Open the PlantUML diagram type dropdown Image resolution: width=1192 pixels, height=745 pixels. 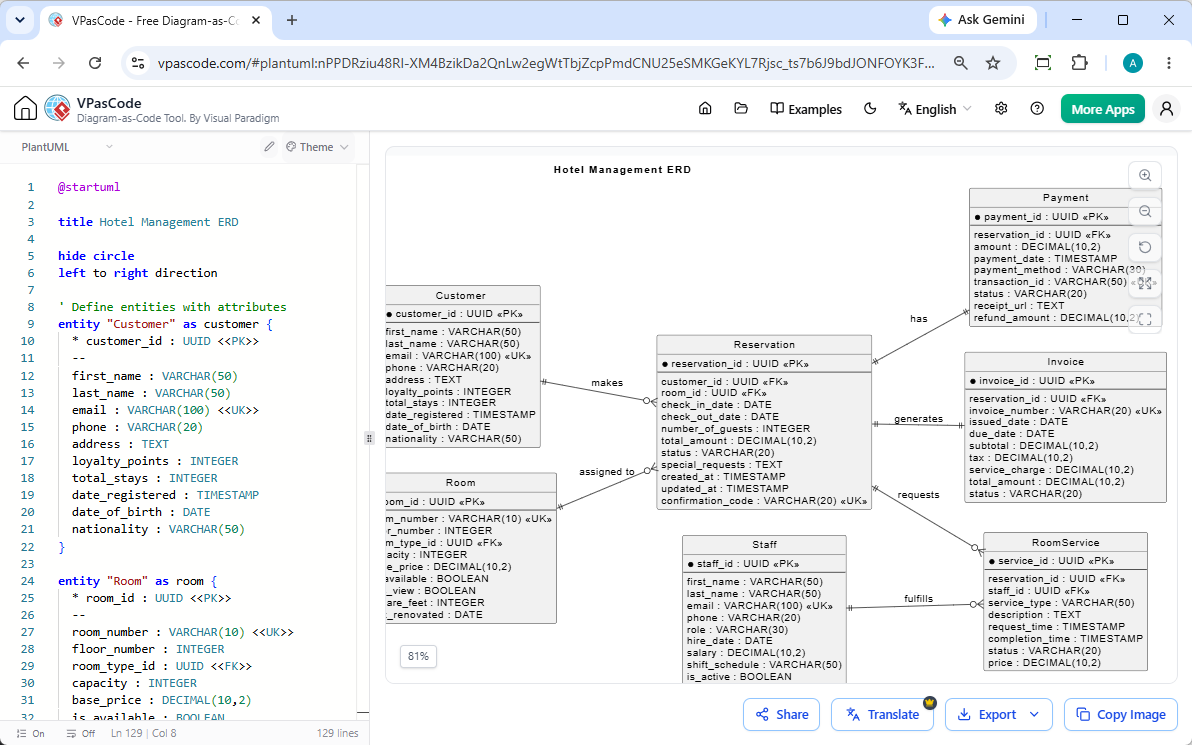pyautogui.click(x=67, y=147)
